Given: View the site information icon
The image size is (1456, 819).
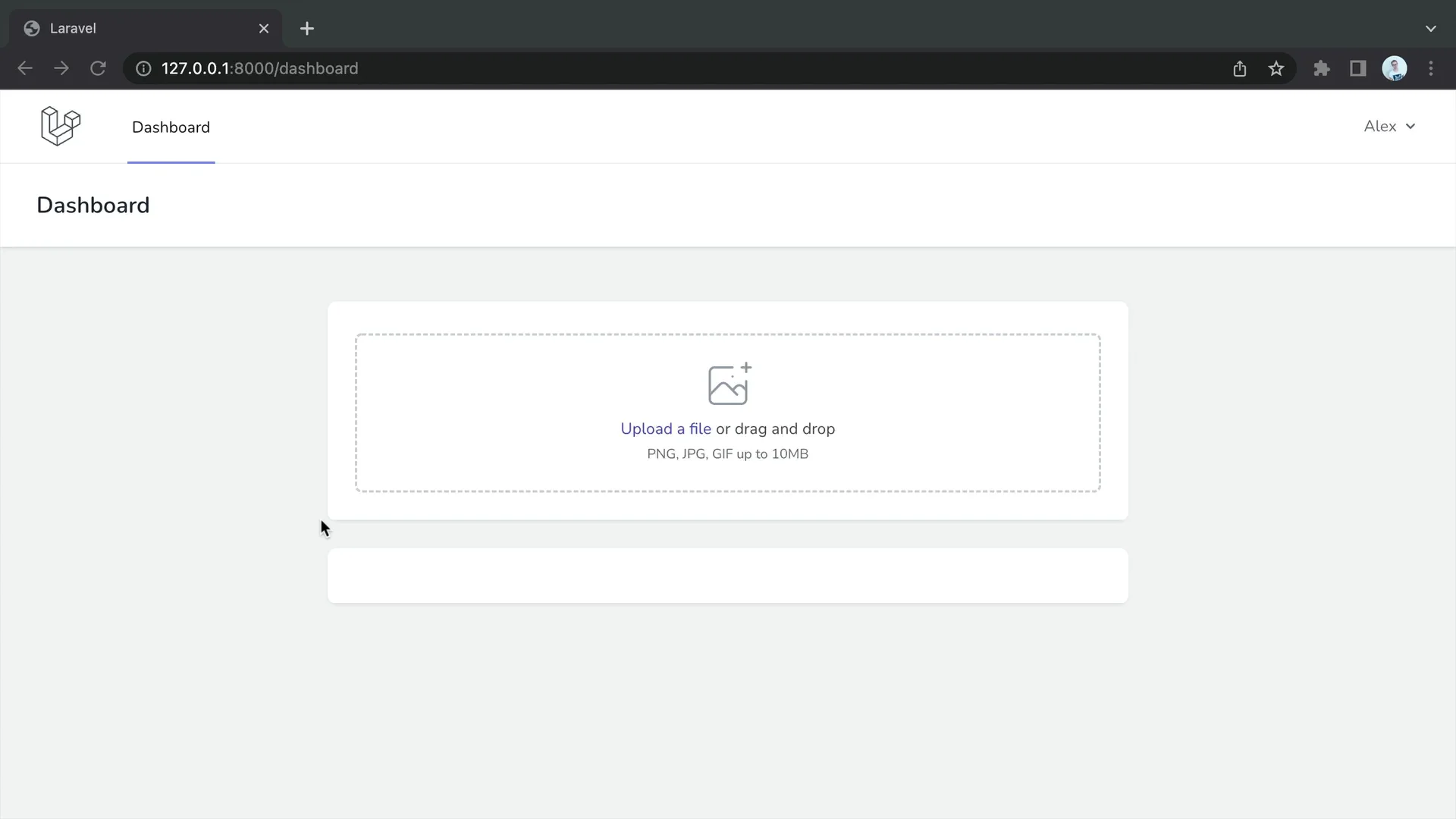Looking at the screenshot, I should [x=143, y=68].
